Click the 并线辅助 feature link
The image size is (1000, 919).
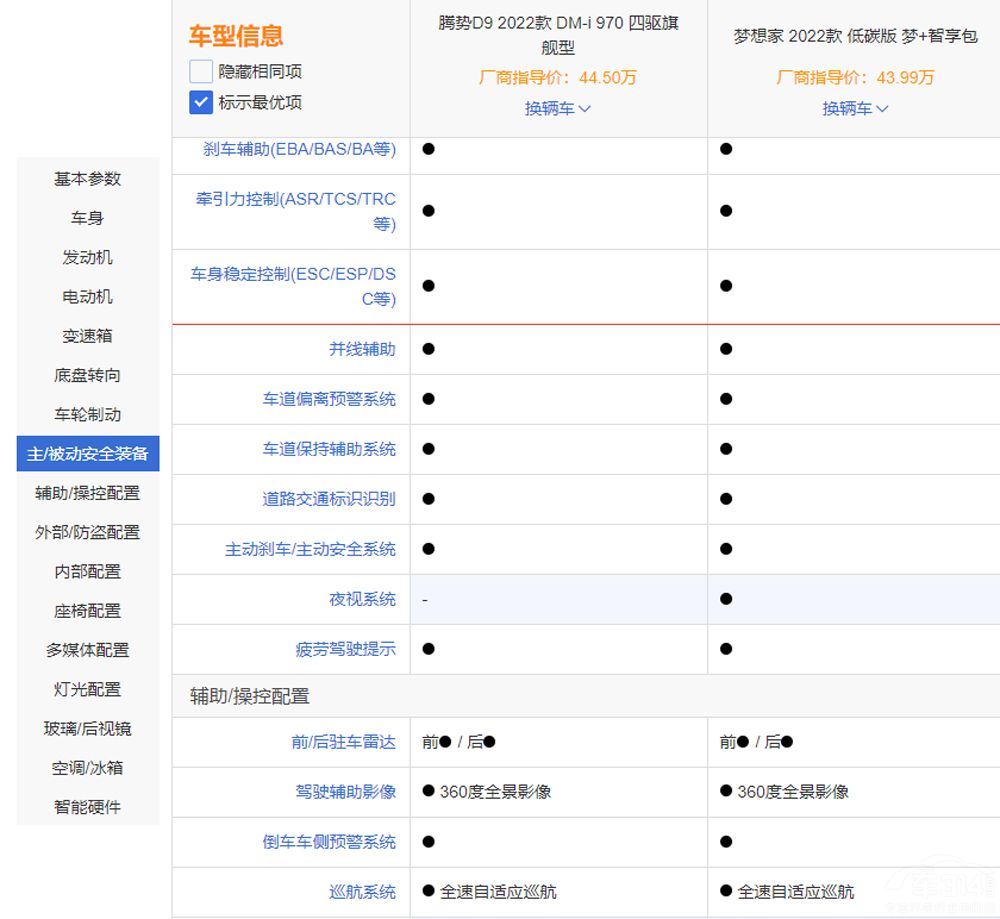362,349
